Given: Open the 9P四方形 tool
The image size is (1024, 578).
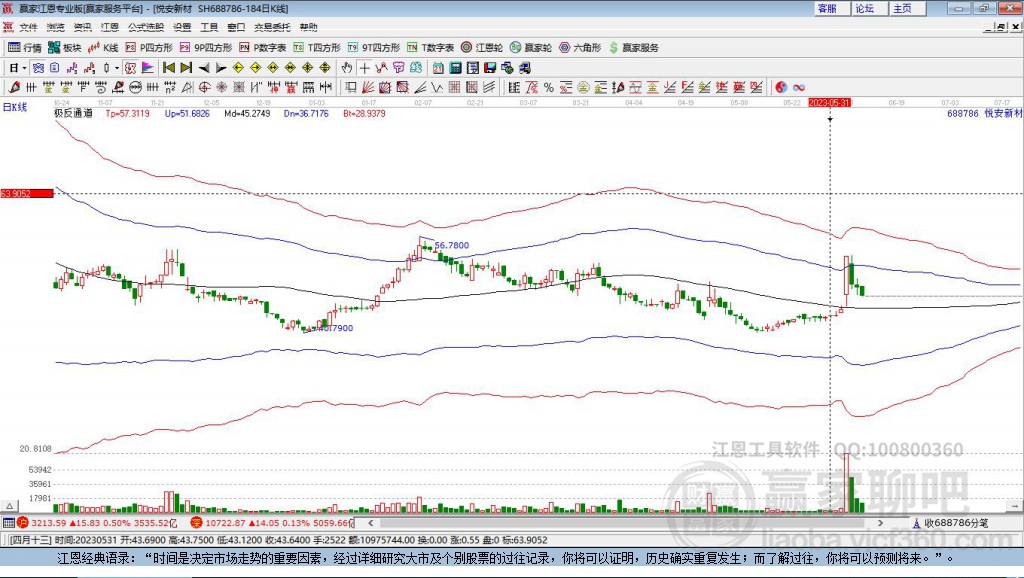Looking at the screenshot, I should coord(206,48).
